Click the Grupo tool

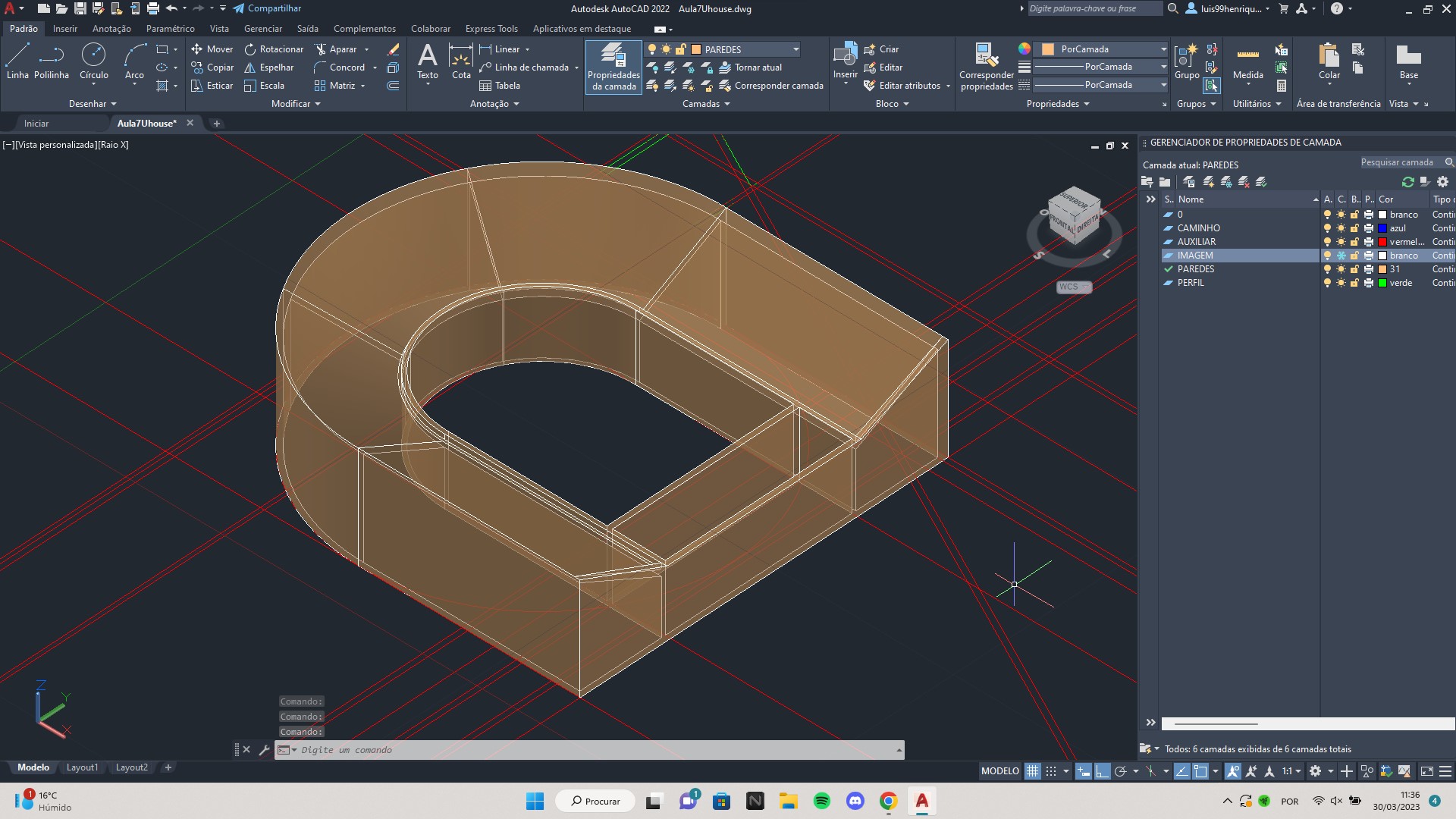coord(1186,62)
